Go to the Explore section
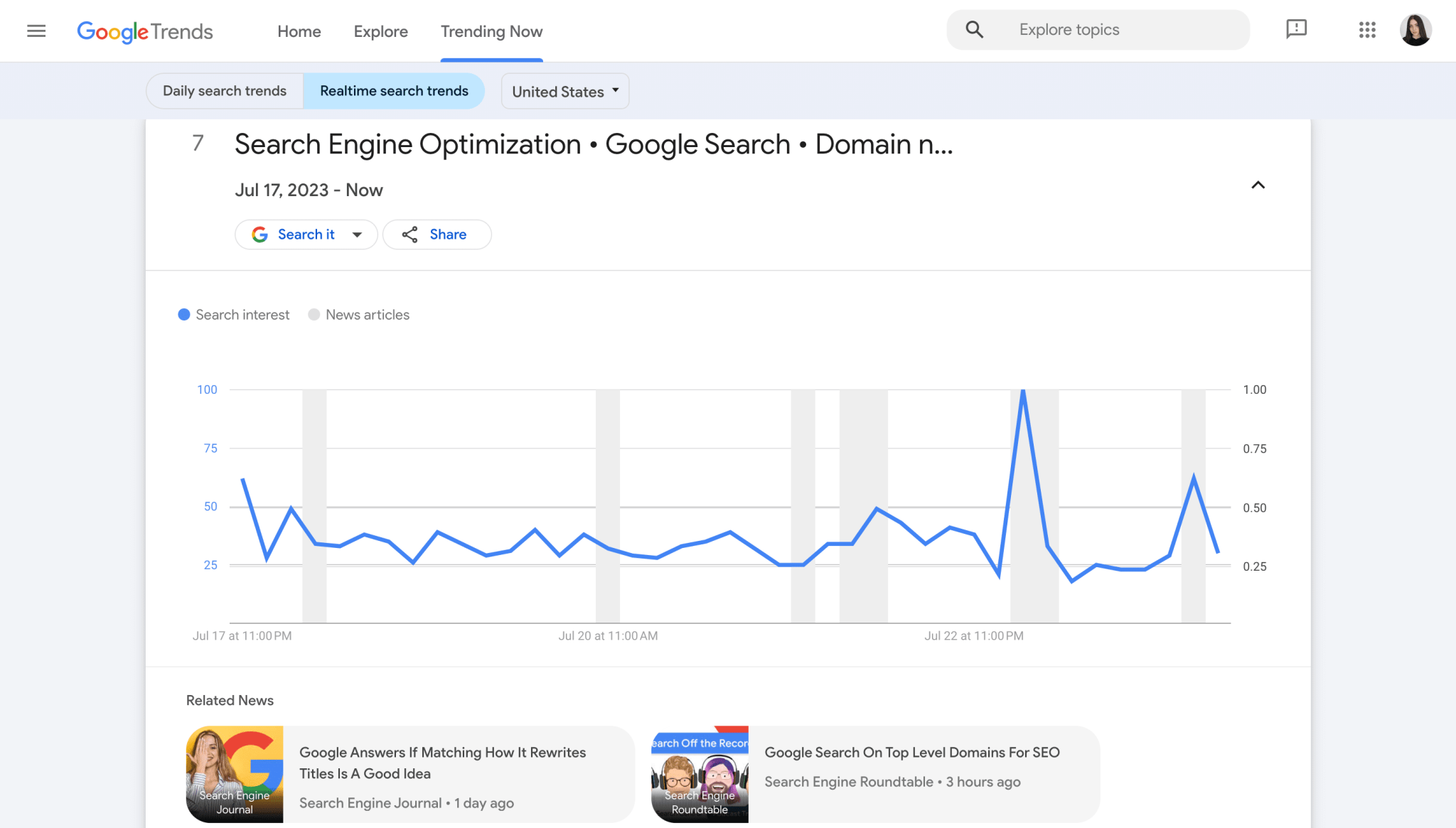 (x=381, y=31)
